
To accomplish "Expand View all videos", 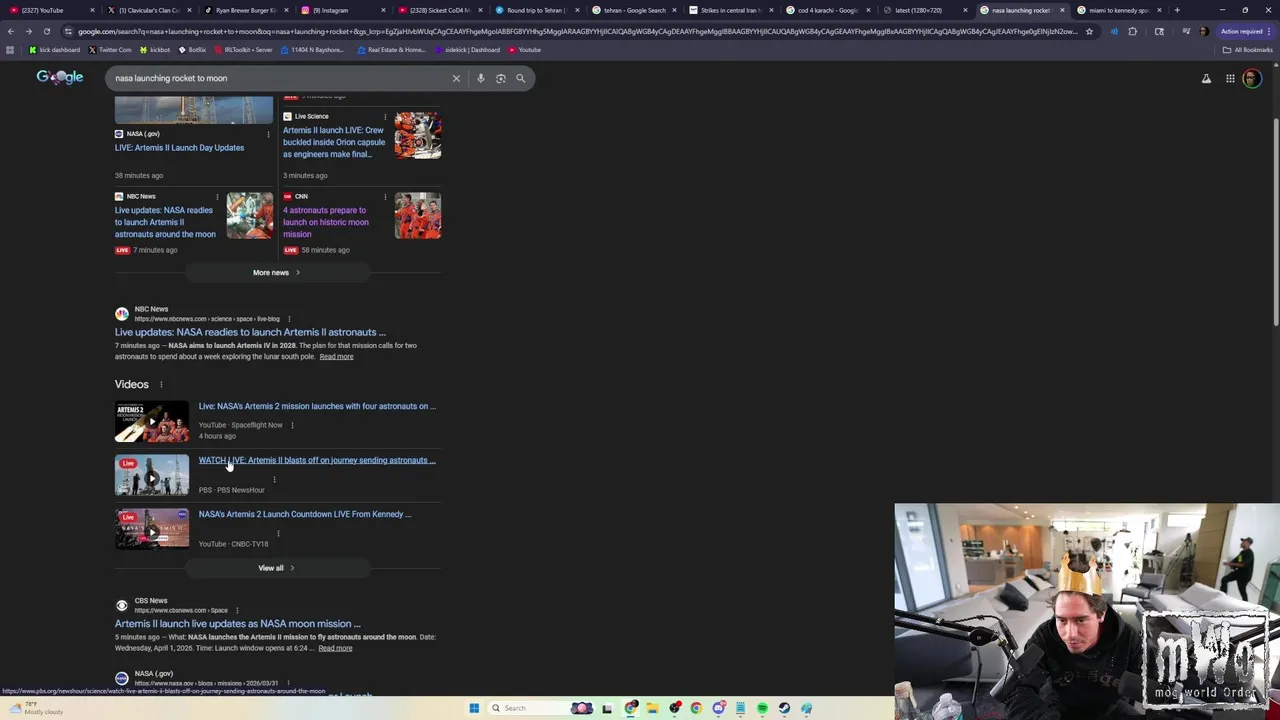I will [276, 568].
